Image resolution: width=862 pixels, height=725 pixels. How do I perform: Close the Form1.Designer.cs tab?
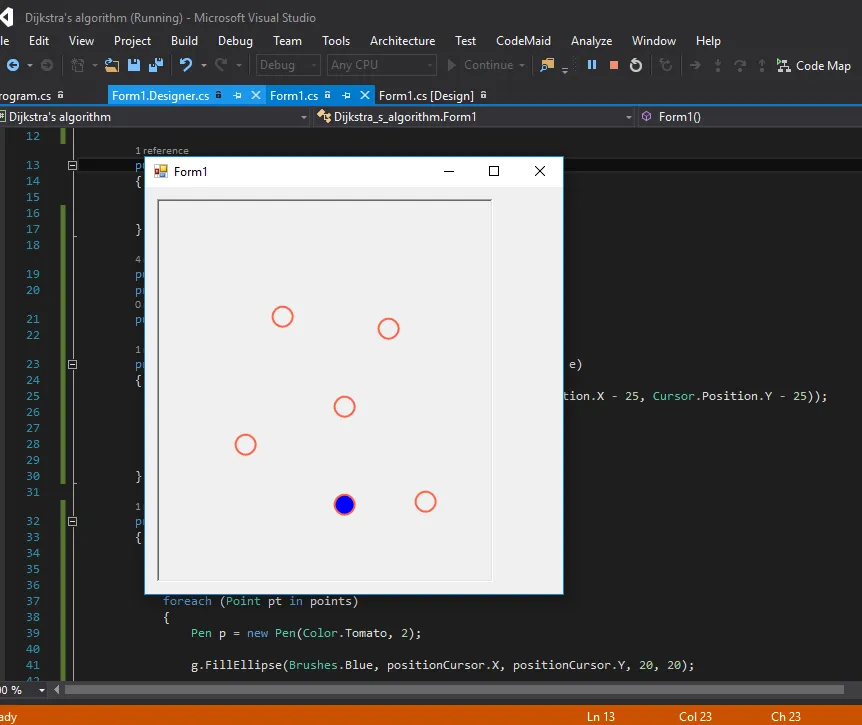click(255, 96)
